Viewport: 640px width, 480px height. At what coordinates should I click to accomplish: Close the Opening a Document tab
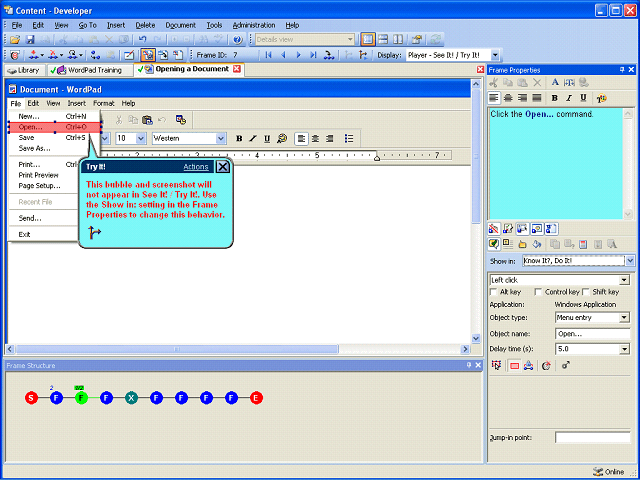[x=236, y=69]
